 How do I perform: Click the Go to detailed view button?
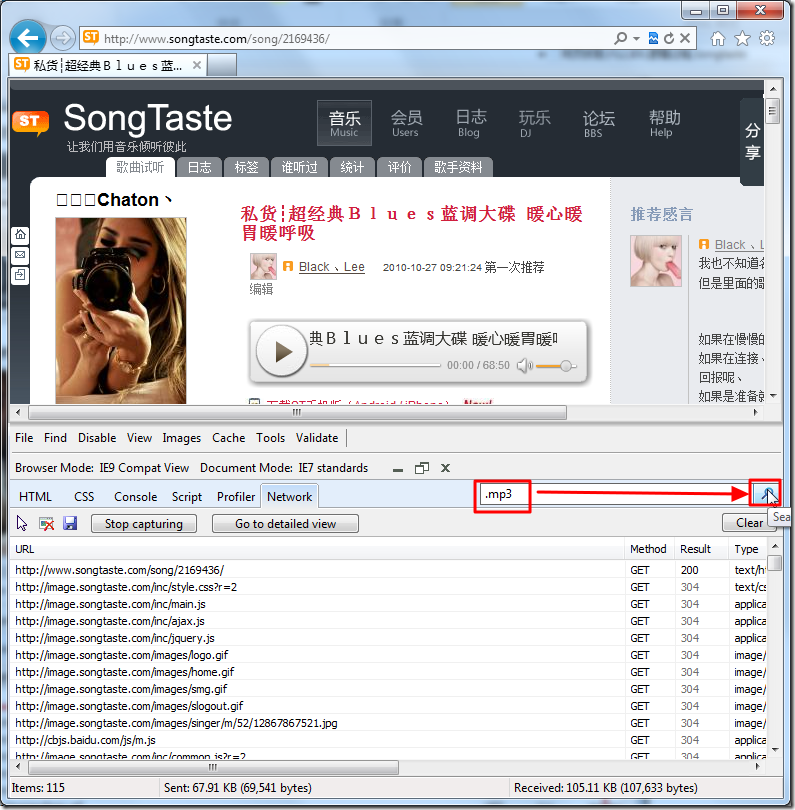pos(285,523)
